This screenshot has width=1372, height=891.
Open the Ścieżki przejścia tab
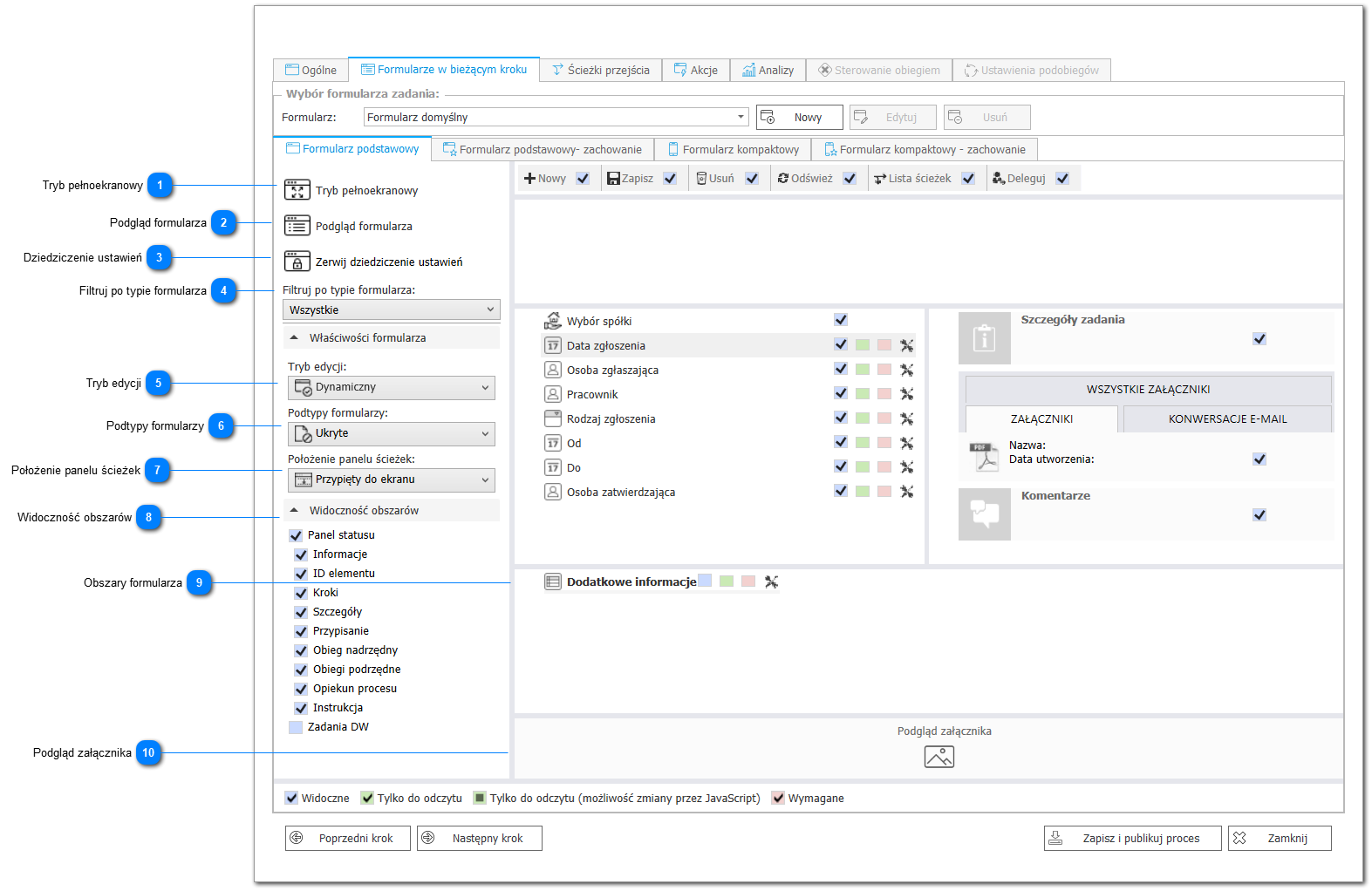click(601, 70)
